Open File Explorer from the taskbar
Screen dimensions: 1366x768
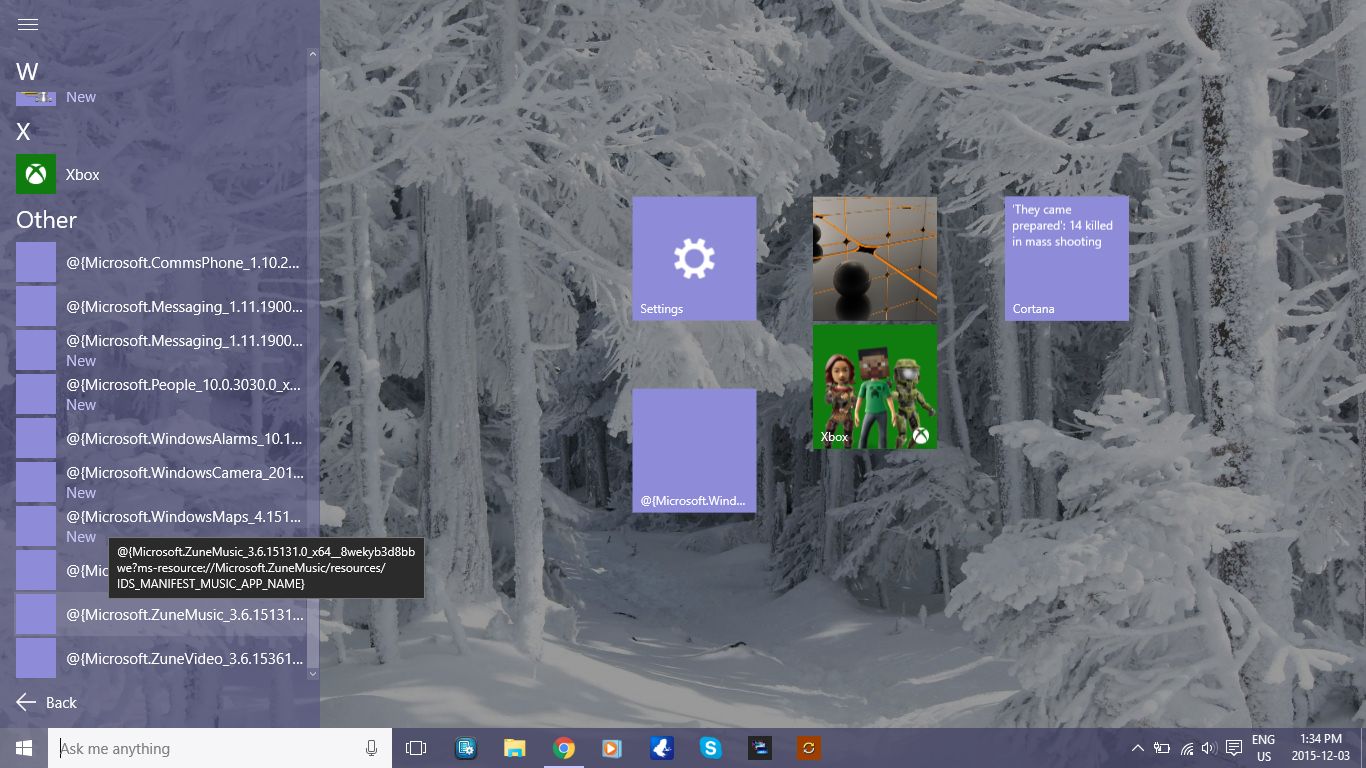point(514,747)
